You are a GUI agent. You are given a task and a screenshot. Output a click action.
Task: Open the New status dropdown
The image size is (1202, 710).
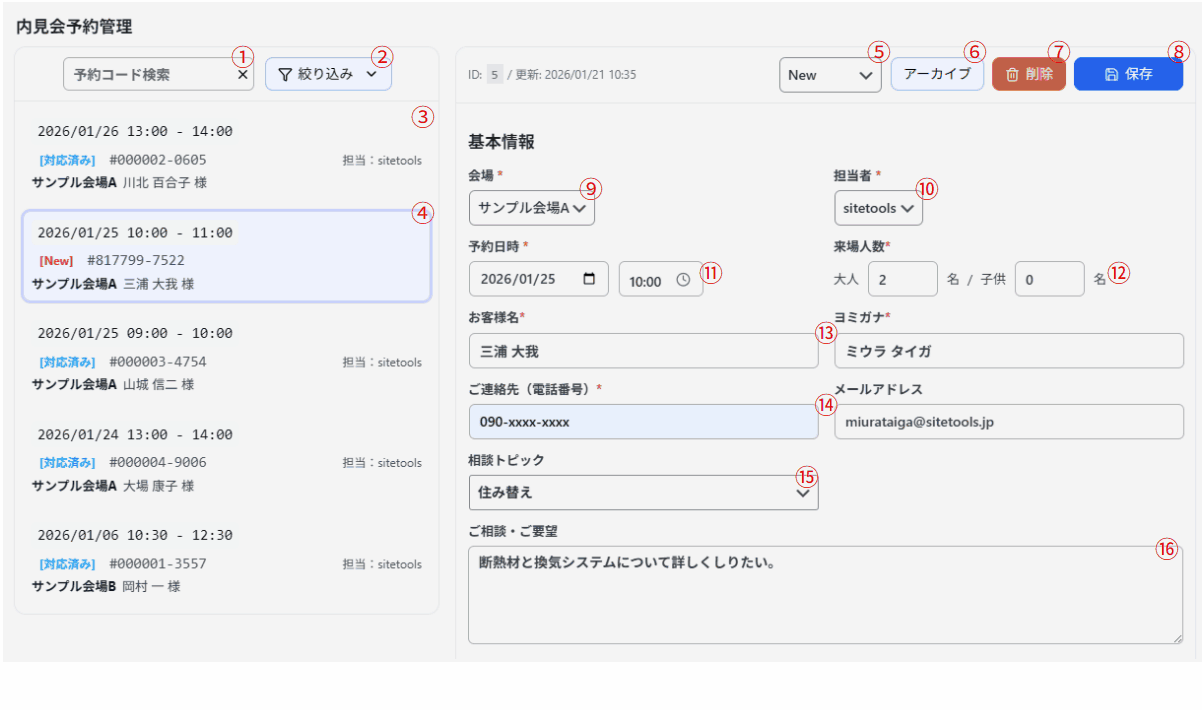(x=830, y=75)
